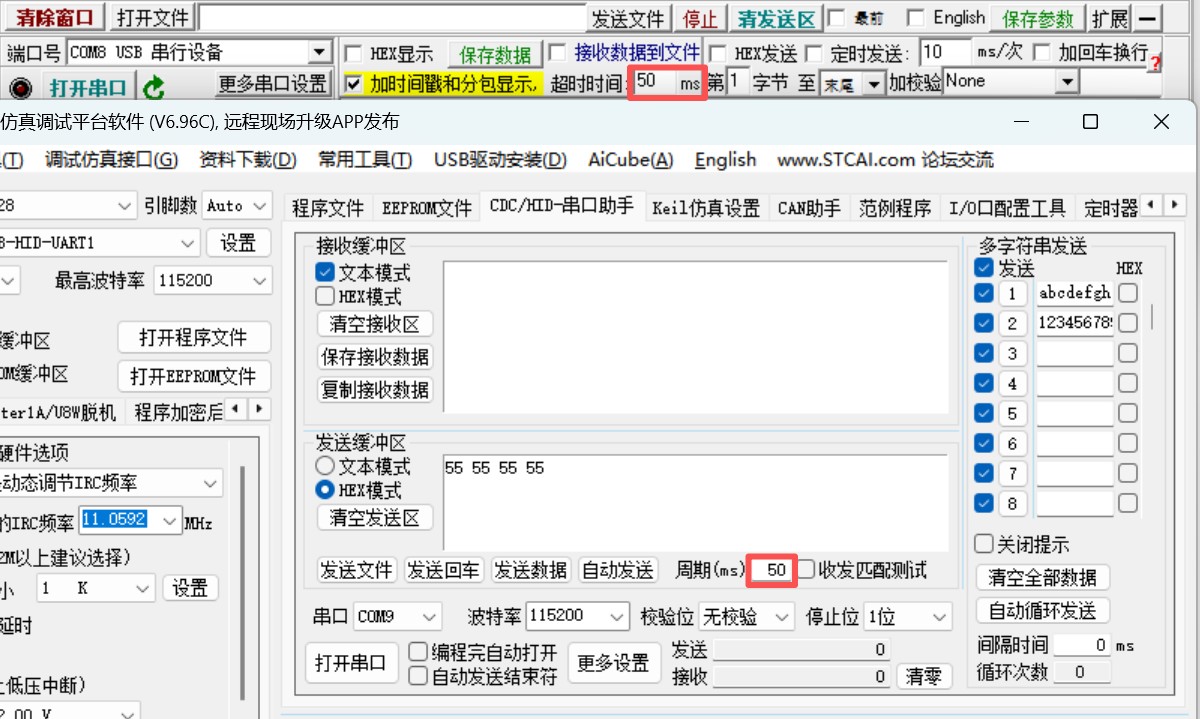Viewport: 1200px width, 719px height.
Task: Select HEX模式 in the receive buffer
Action: coord(325,297)
